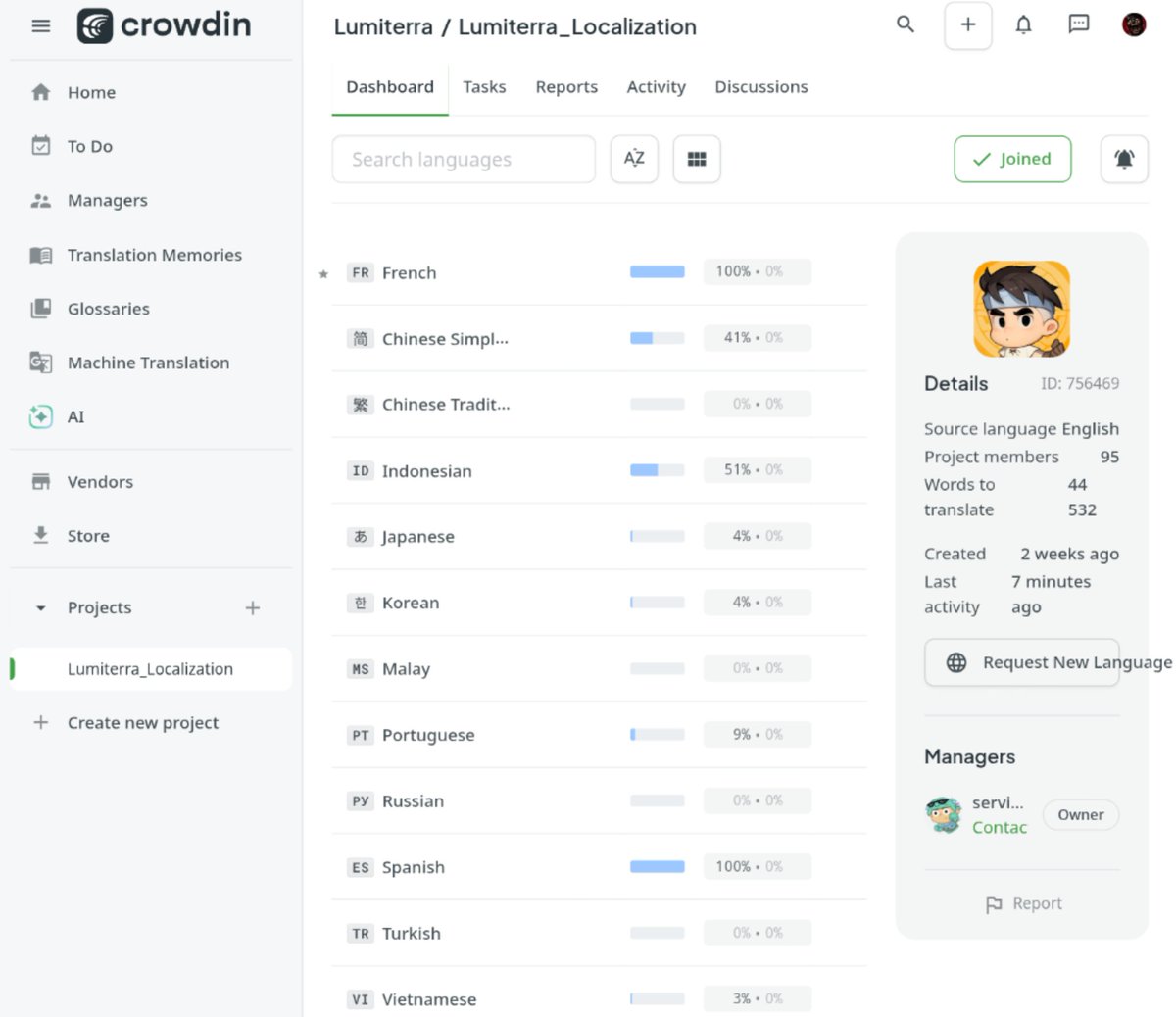The height and width of the screenshot is (1017, 1176).
Task: Open the user profile avatar
Action: [1134, 24]
